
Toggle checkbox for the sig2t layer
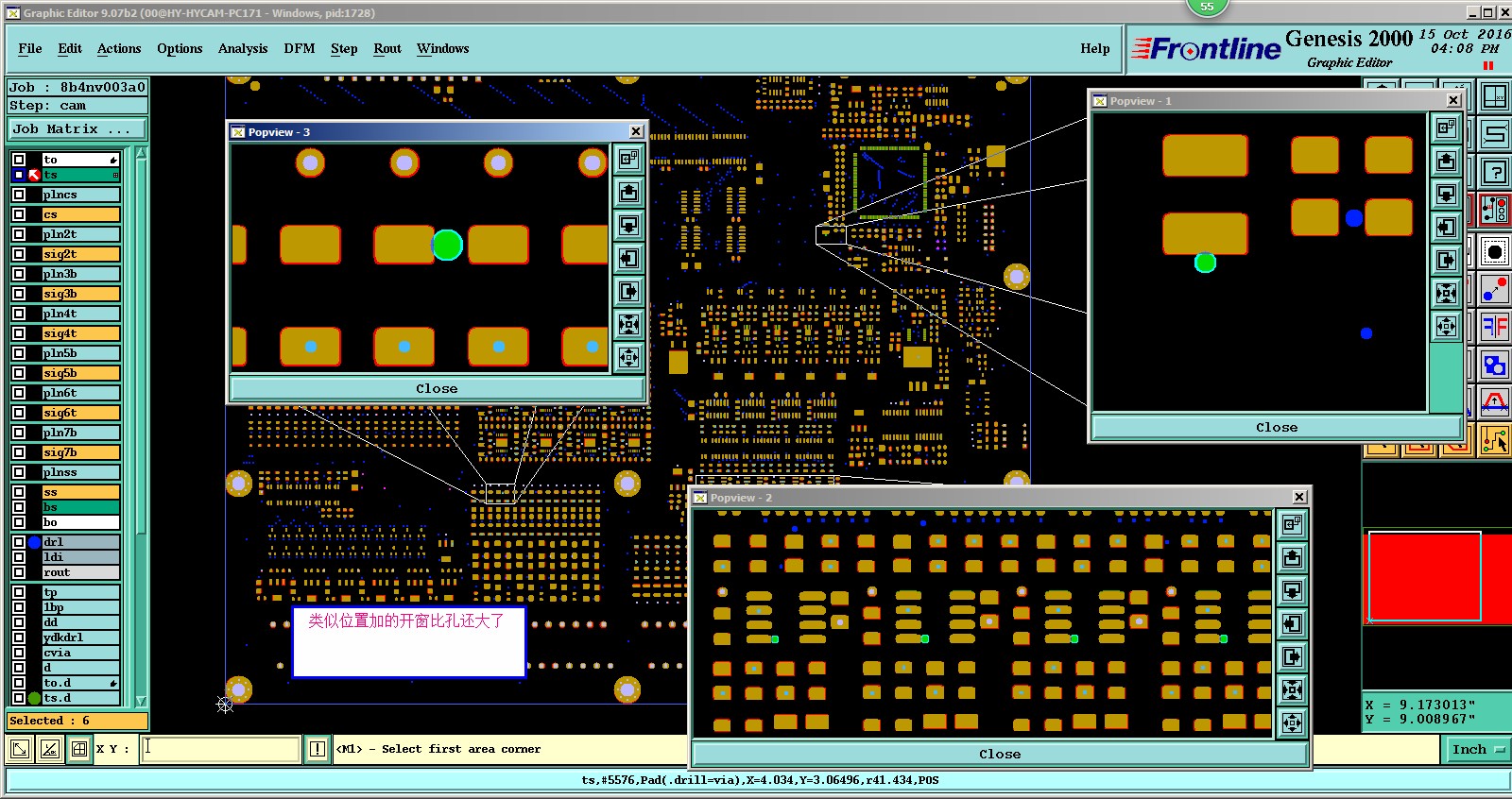pyautogui.click(x=19, y=254)
